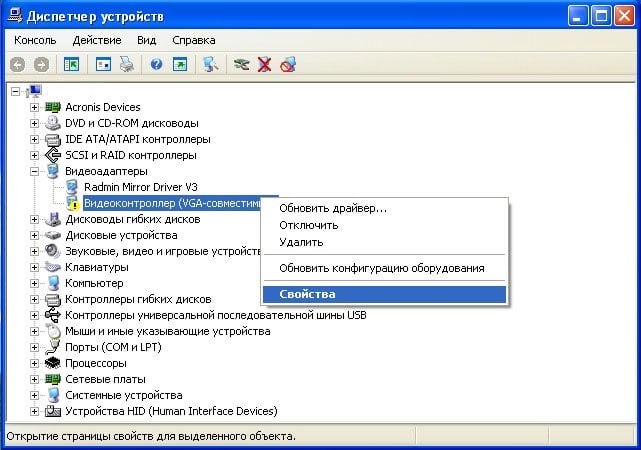Expand the Сетевые платы node
Screen dimensions: 641x450
tap(35, 379)
